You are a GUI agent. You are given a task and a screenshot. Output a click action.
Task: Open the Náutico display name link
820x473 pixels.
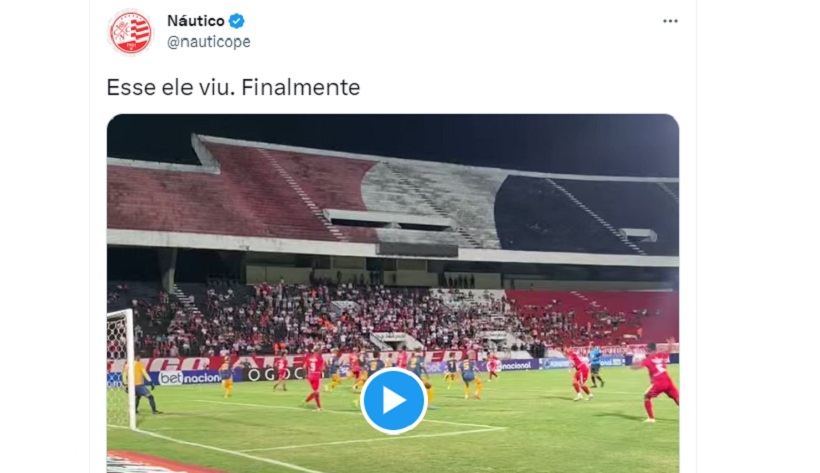[x=196, y=21]
